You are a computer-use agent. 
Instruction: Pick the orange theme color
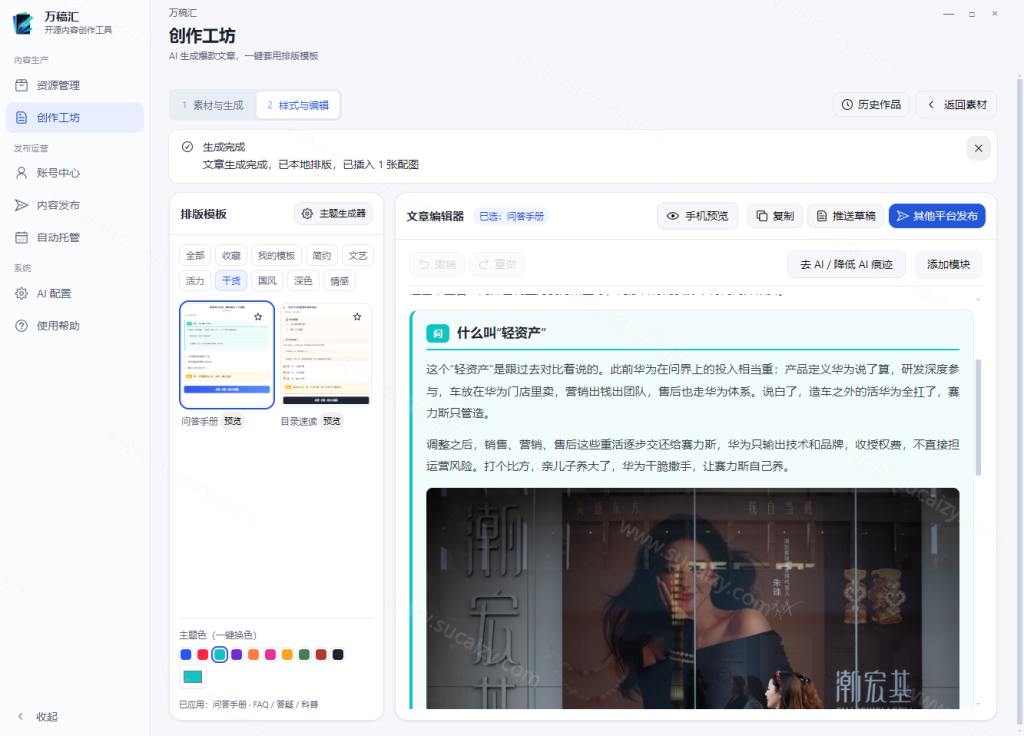(253, 654)
